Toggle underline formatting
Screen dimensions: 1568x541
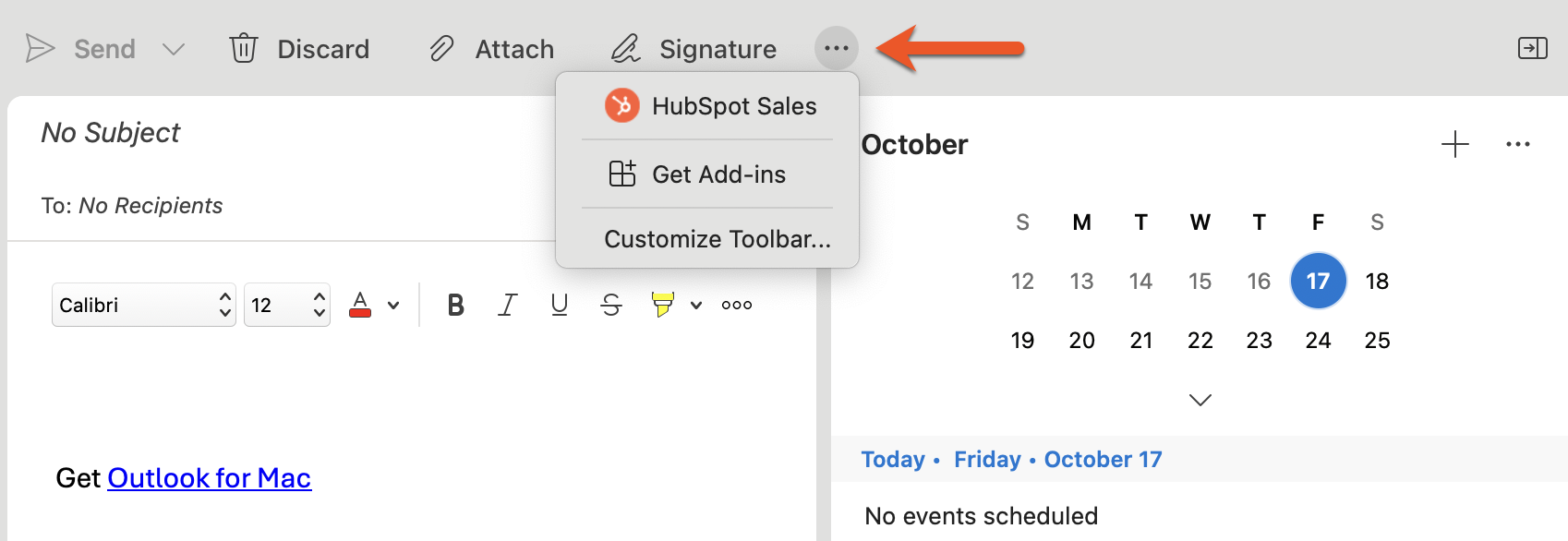(x=558, y=305)
